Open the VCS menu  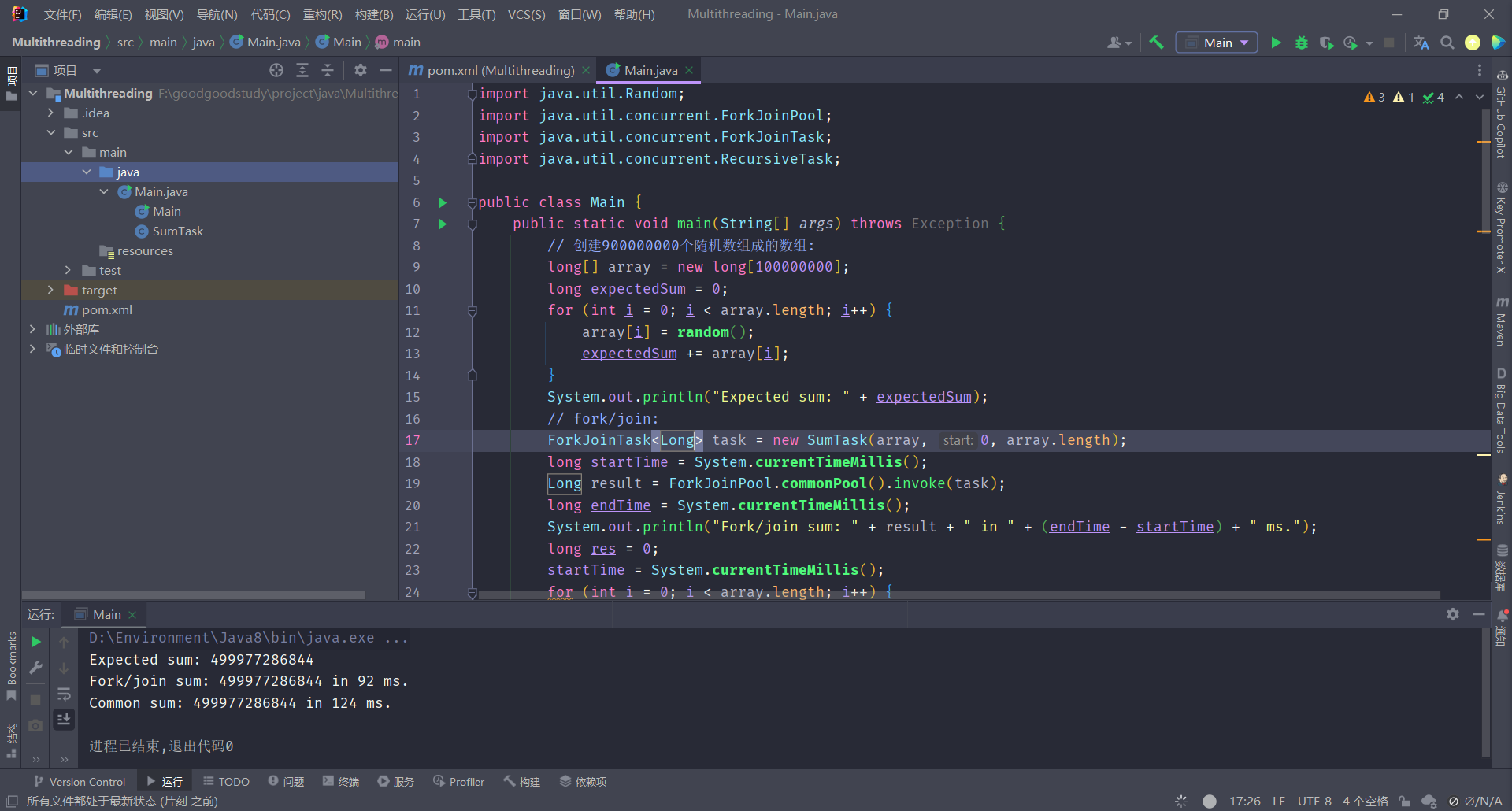point(526,14)
